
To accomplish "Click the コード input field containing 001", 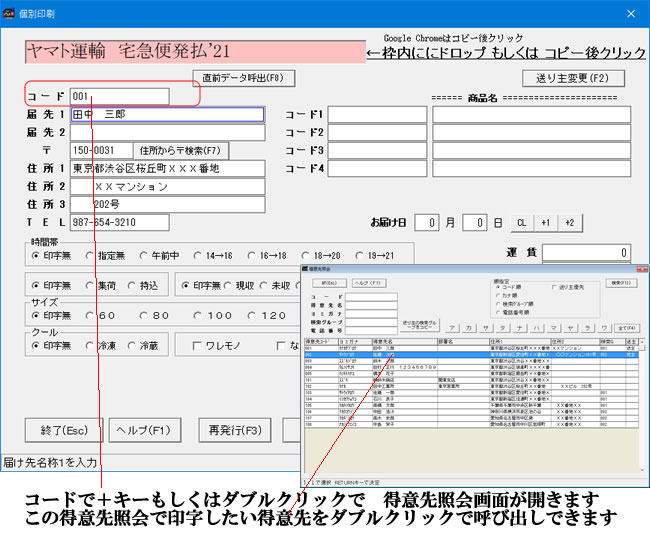I will 119,96.
